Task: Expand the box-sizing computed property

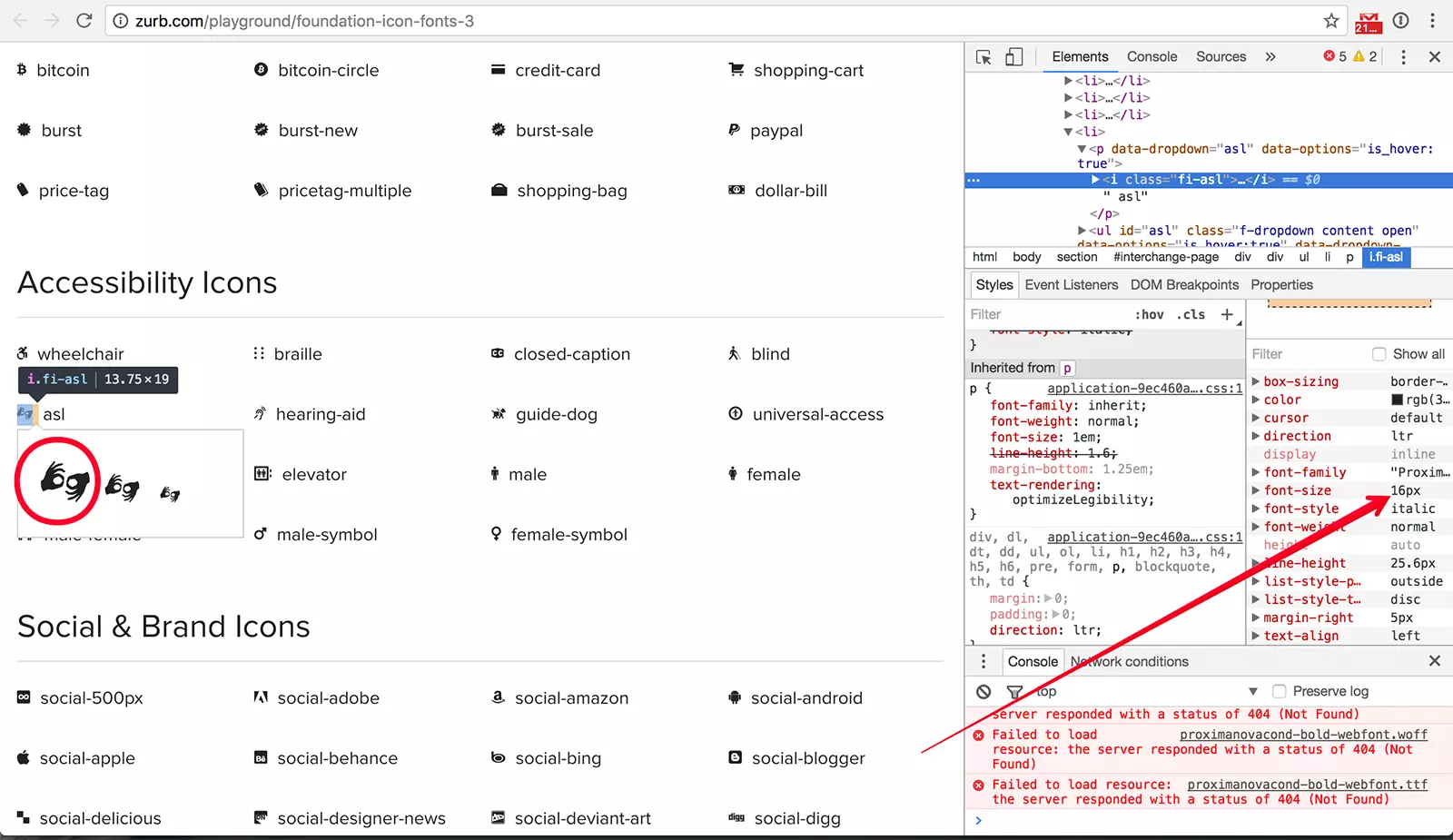Action: coord(1256,381)
